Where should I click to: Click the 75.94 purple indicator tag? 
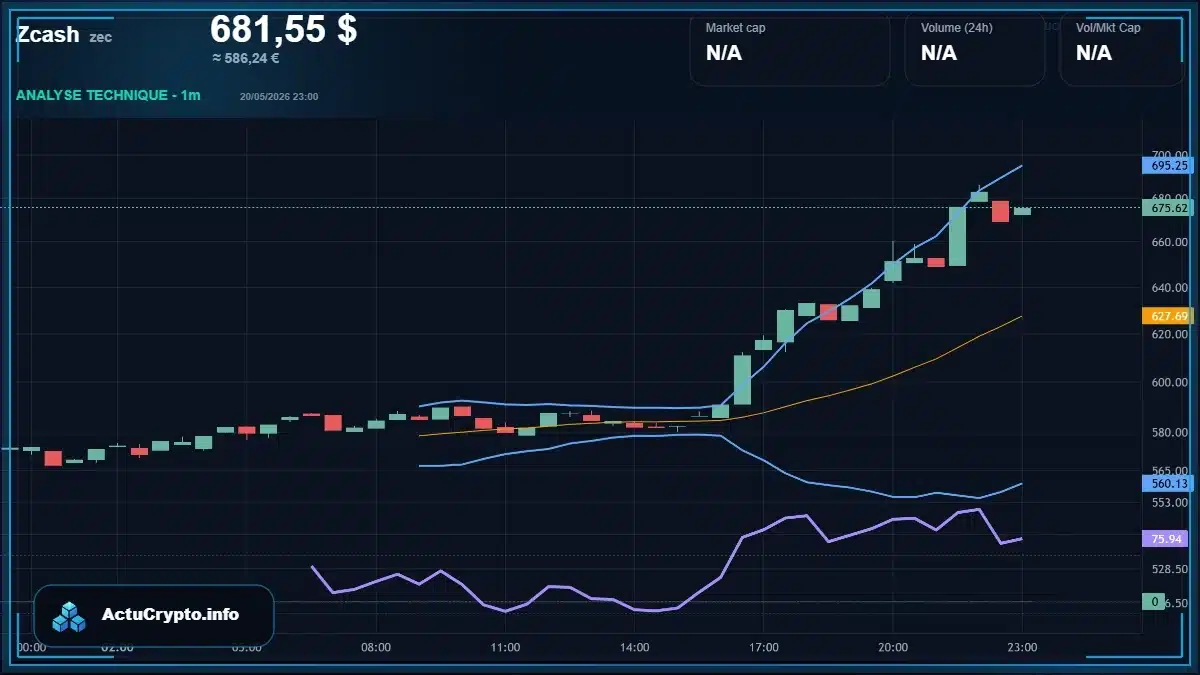pyautogui.click(x=1165, y=539)
